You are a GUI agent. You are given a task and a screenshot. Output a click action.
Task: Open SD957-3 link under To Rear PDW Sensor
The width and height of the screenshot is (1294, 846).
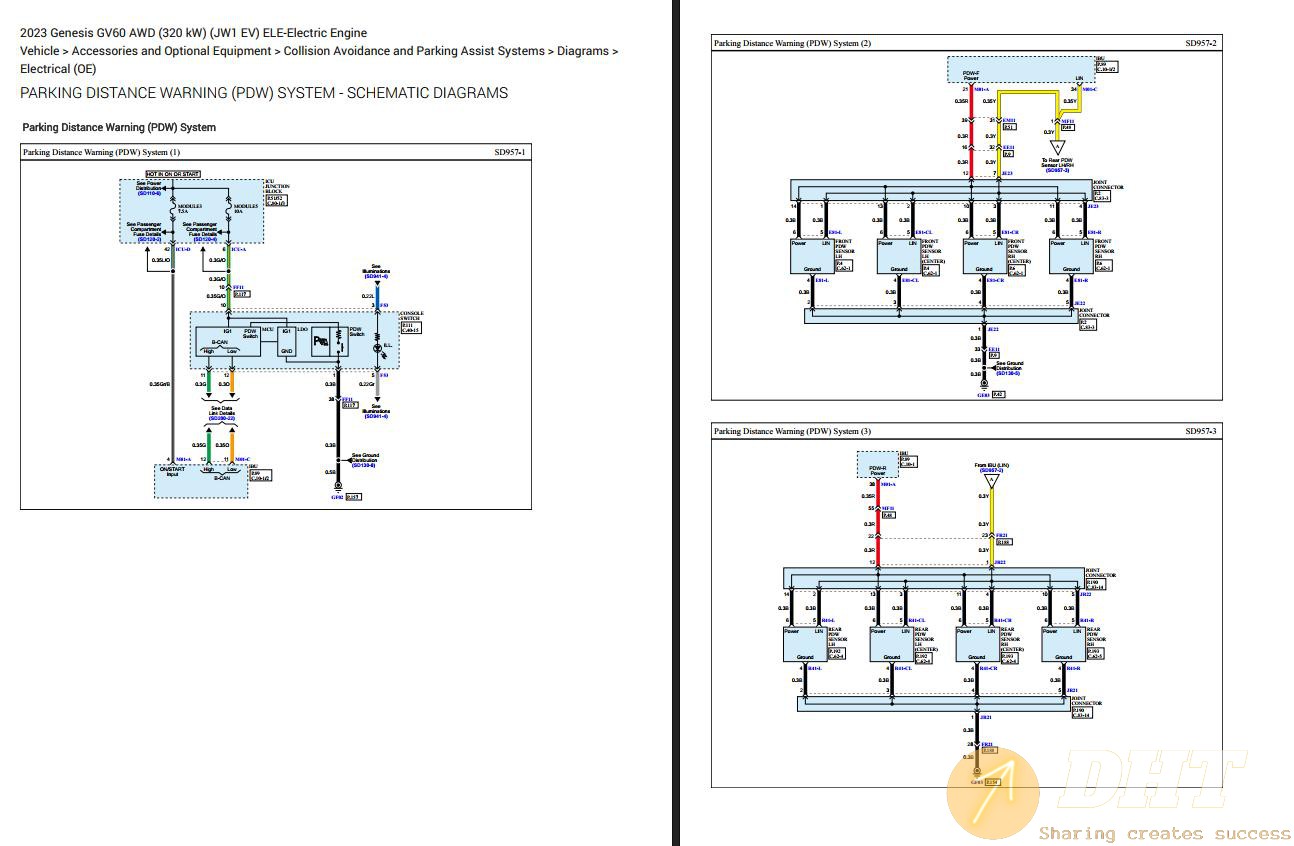(x=1058, y=171)
